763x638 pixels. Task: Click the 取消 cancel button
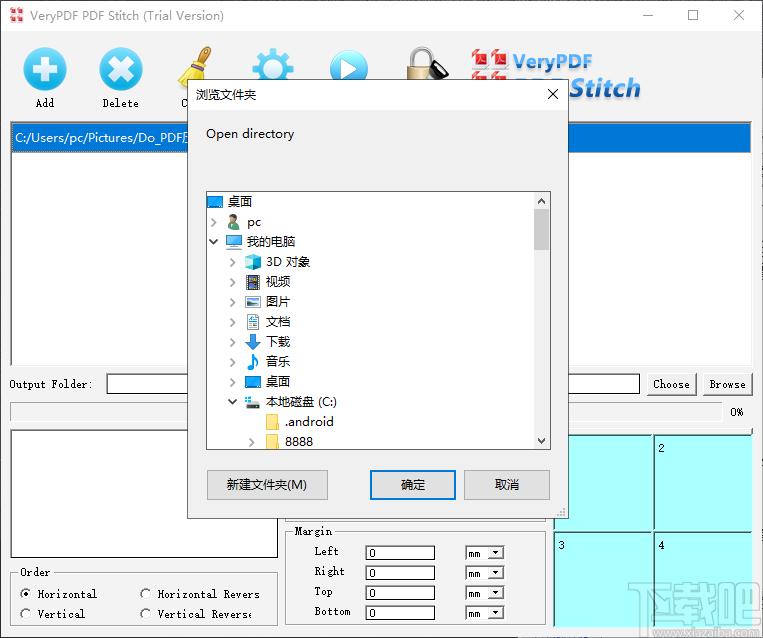[507, 485]
